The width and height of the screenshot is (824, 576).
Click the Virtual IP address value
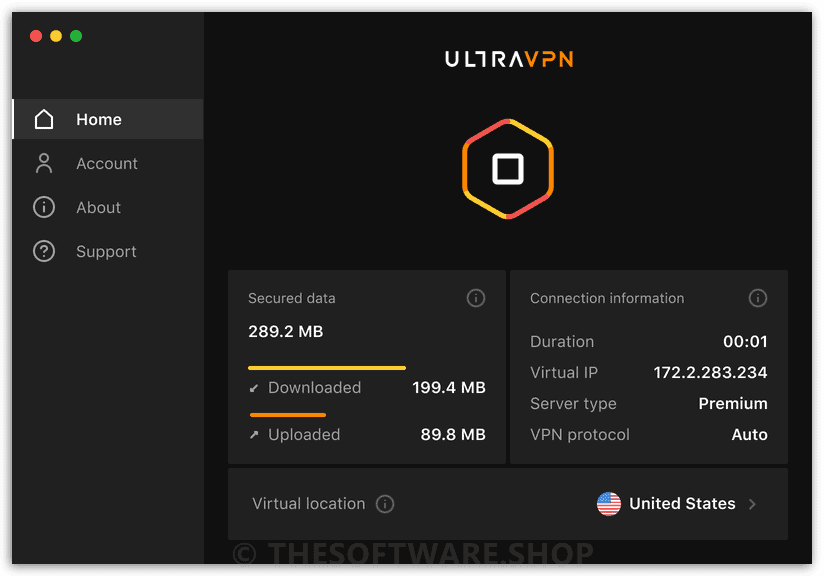710,373
